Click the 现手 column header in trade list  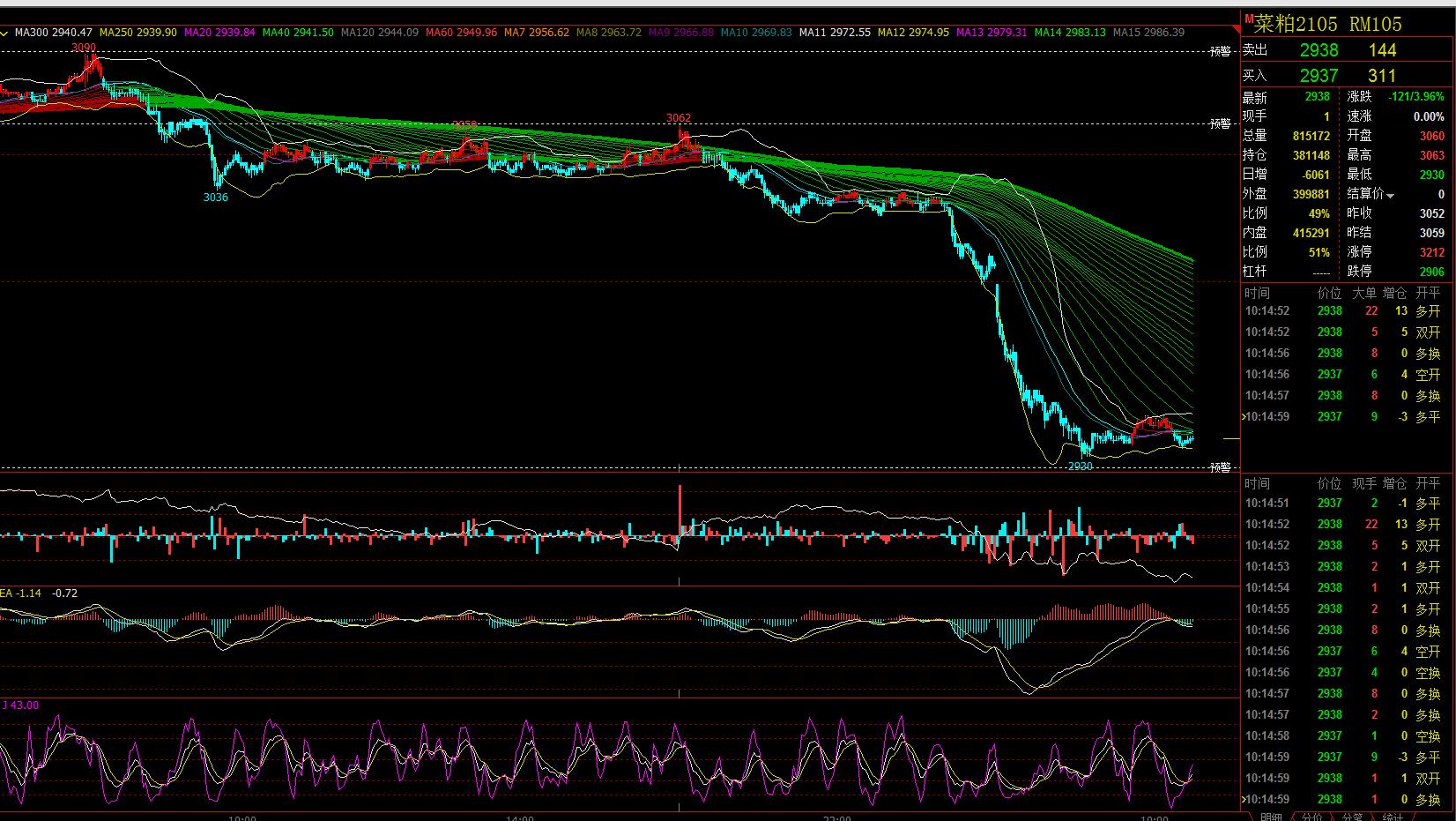coord(1364,484)
